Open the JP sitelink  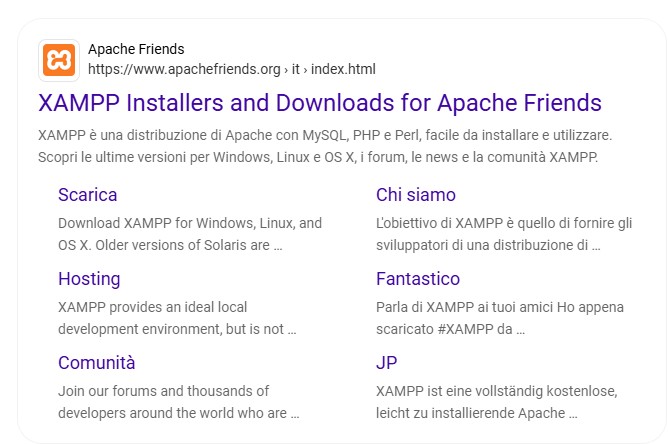click(x=386, y=362)
